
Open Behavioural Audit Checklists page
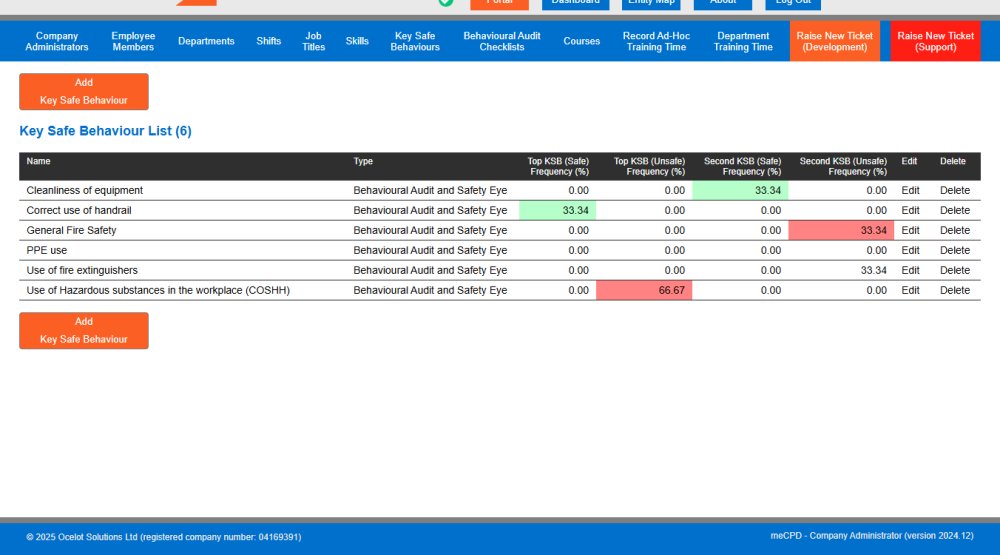click(502, 41)
